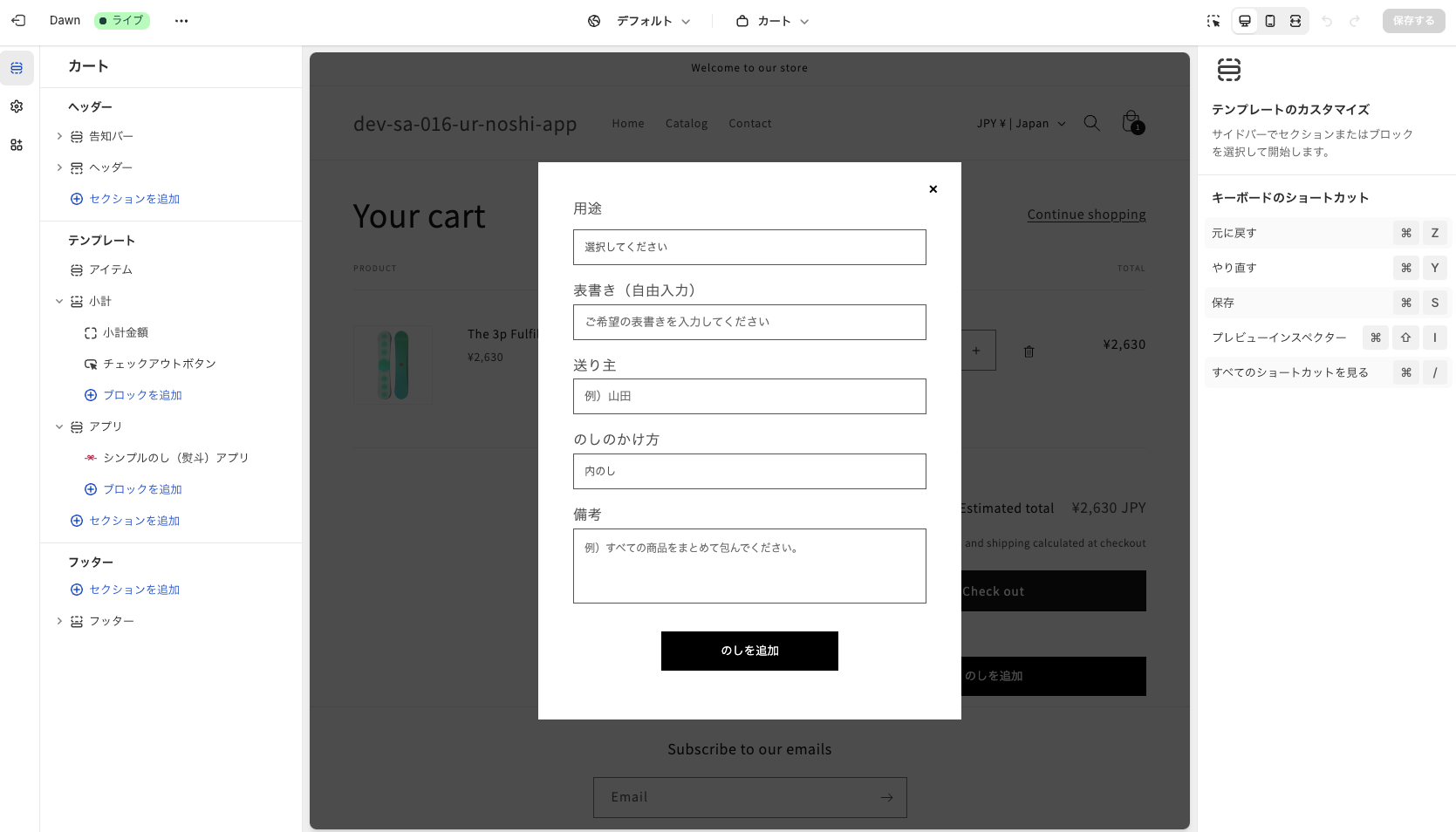The height and width of the screenshot is (832, 1456).
Task: Click the 用途 selection field
Action: point(749,247)
